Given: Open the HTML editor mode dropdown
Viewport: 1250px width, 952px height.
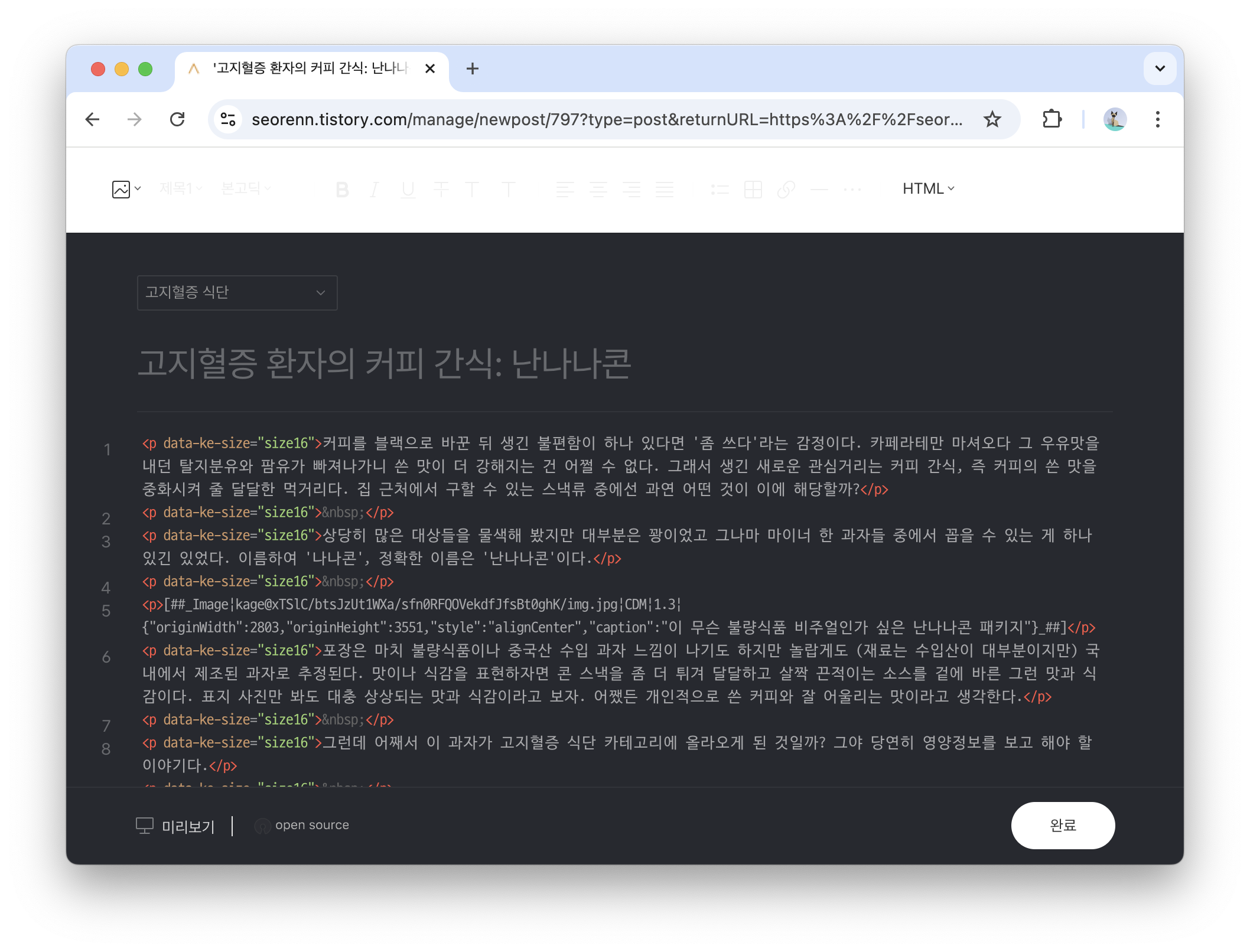Looking at the screenshot, I should 928,189.
